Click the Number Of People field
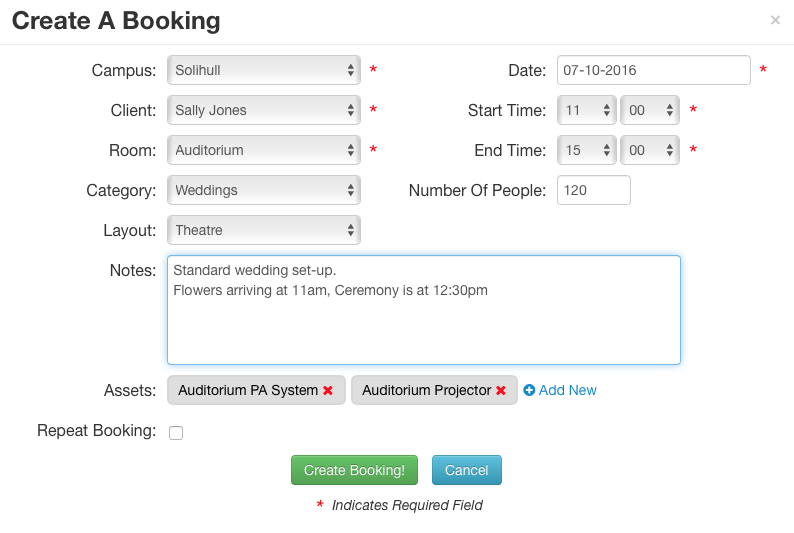 coord(594,190)
